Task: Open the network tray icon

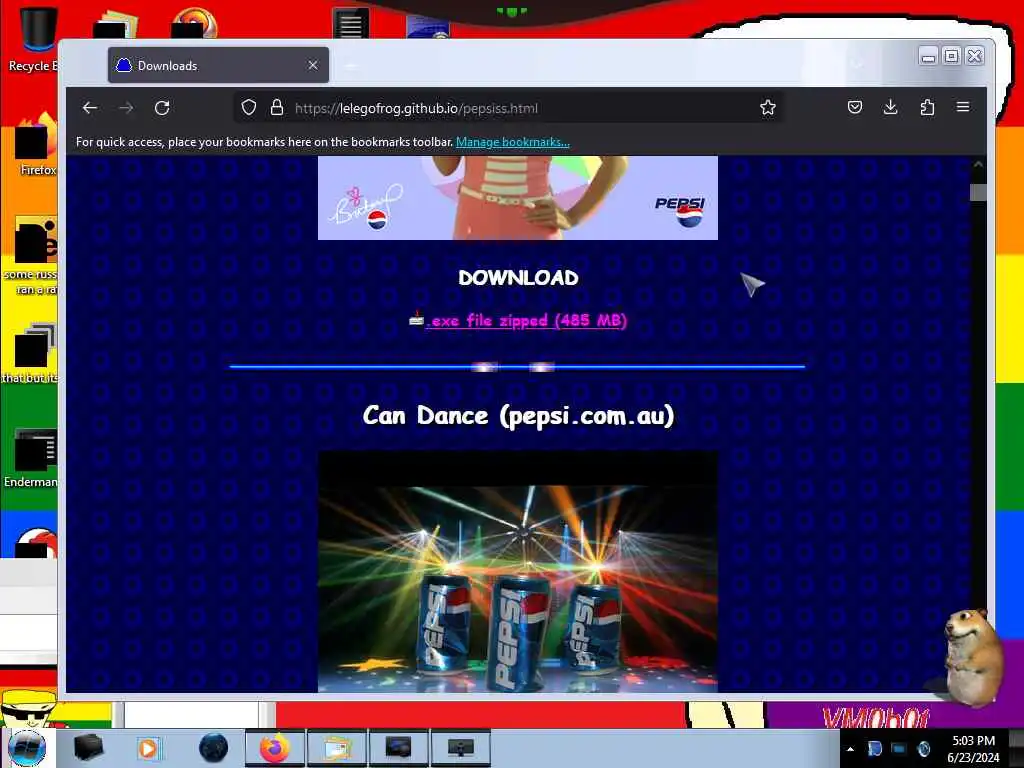Action: point(899,749)
